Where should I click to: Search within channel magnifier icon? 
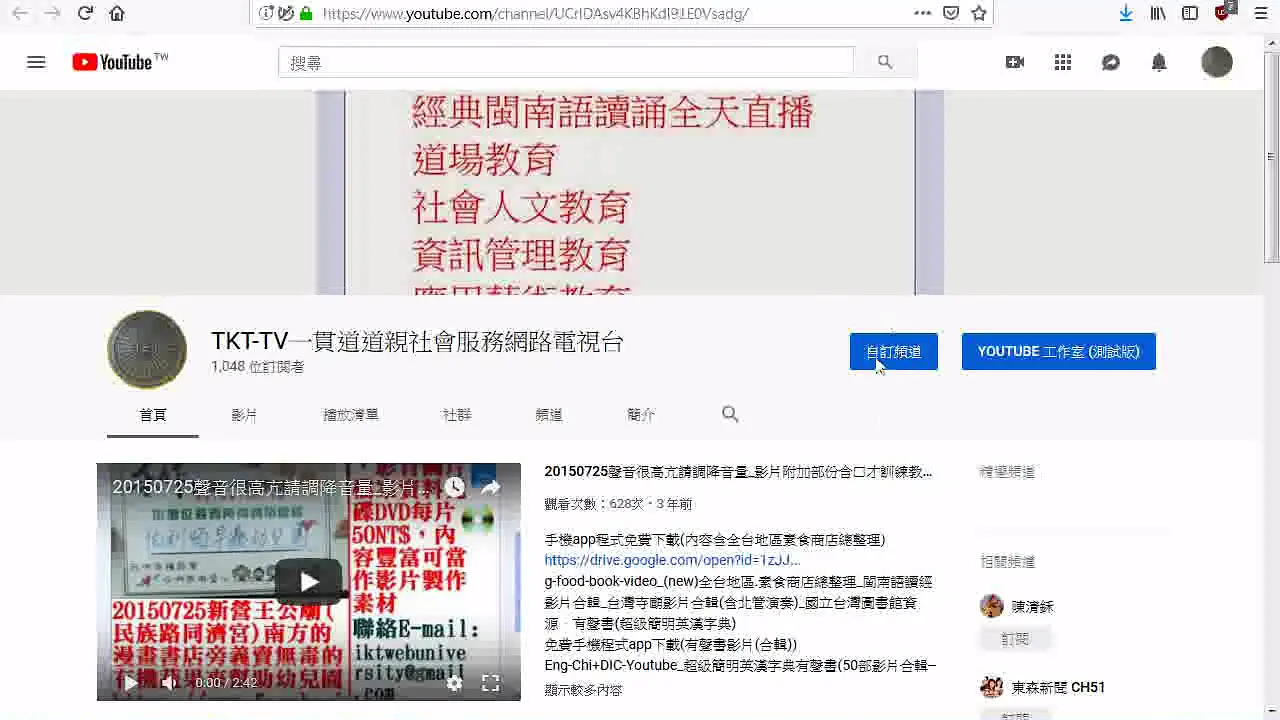coord(730,414)
